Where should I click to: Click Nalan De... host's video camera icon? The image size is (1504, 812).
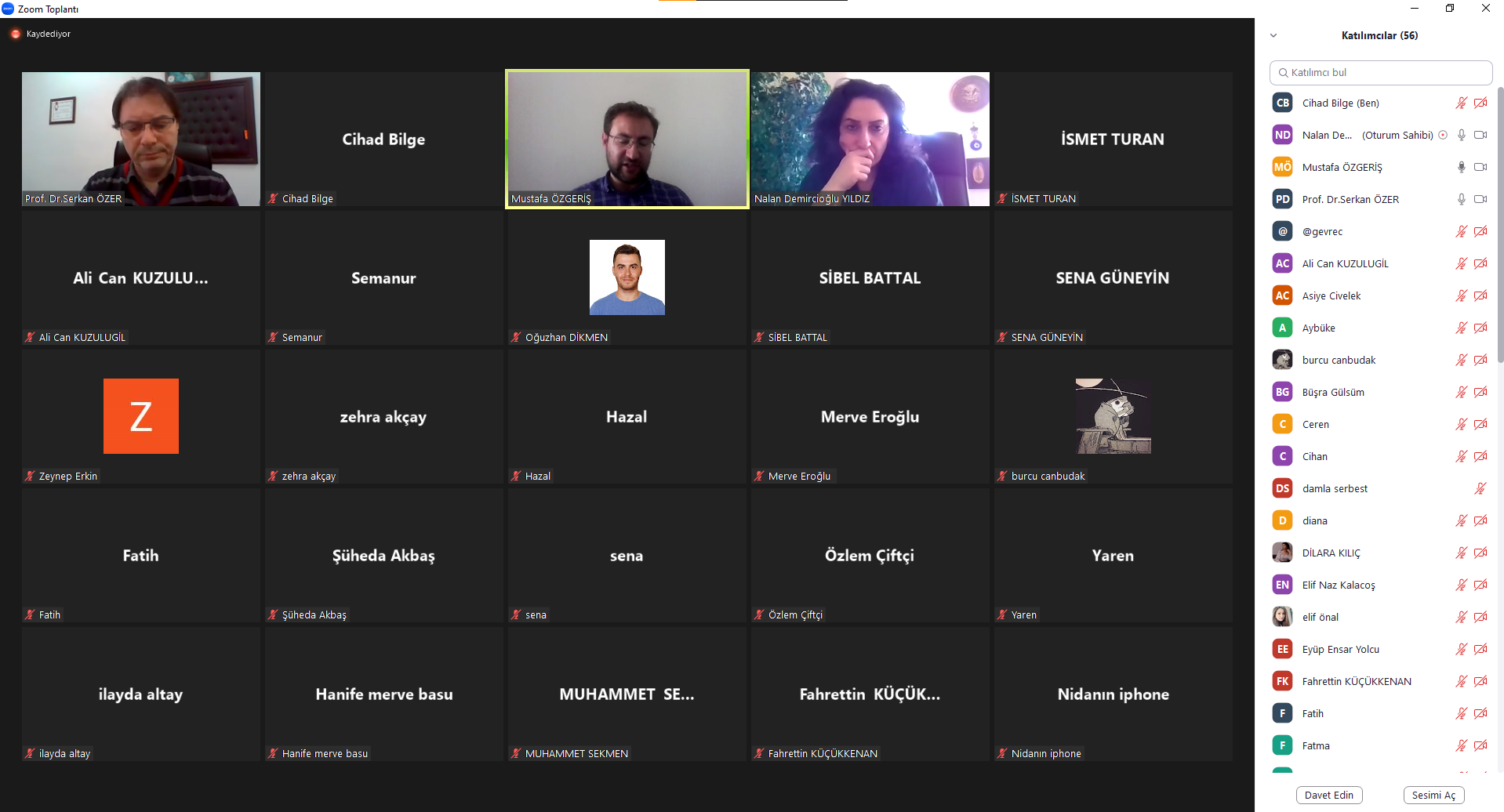point(1480,135)
